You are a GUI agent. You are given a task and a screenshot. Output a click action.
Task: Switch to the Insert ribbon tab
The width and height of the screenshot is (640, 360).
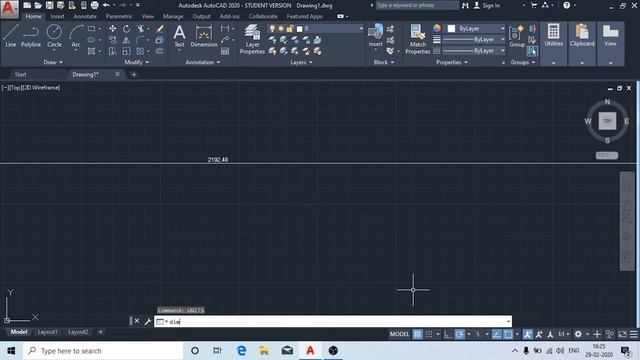57,16
